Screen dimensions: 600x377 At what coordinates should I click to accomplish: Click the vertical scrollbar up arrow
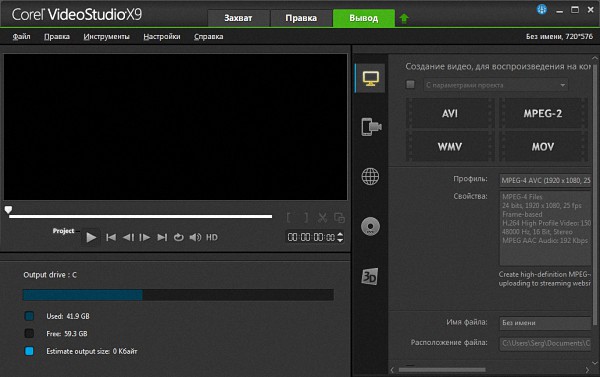point(595,58)
